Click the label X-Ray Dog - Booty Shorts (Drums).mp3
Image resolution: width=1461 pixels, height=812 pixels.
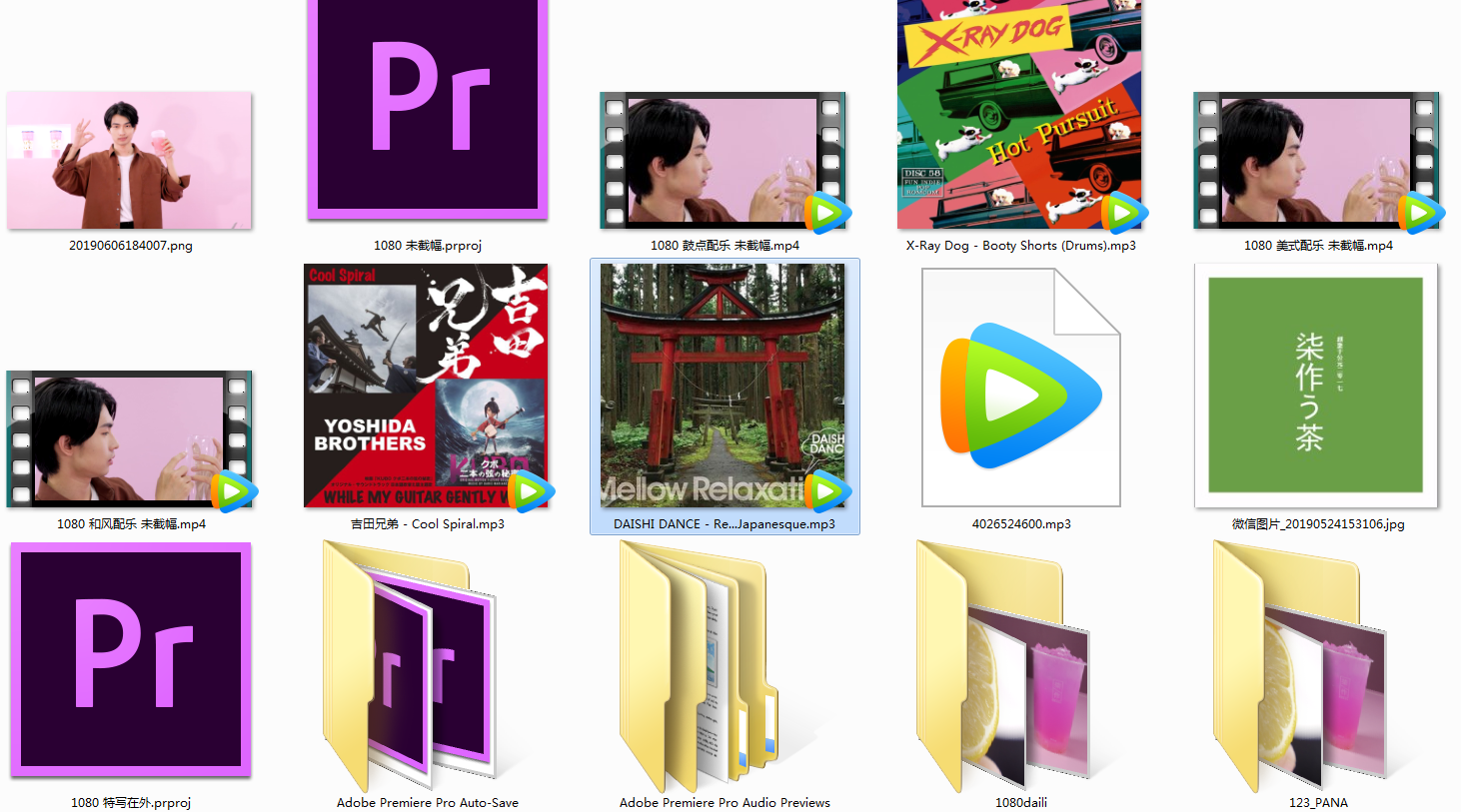[1021, 246]
